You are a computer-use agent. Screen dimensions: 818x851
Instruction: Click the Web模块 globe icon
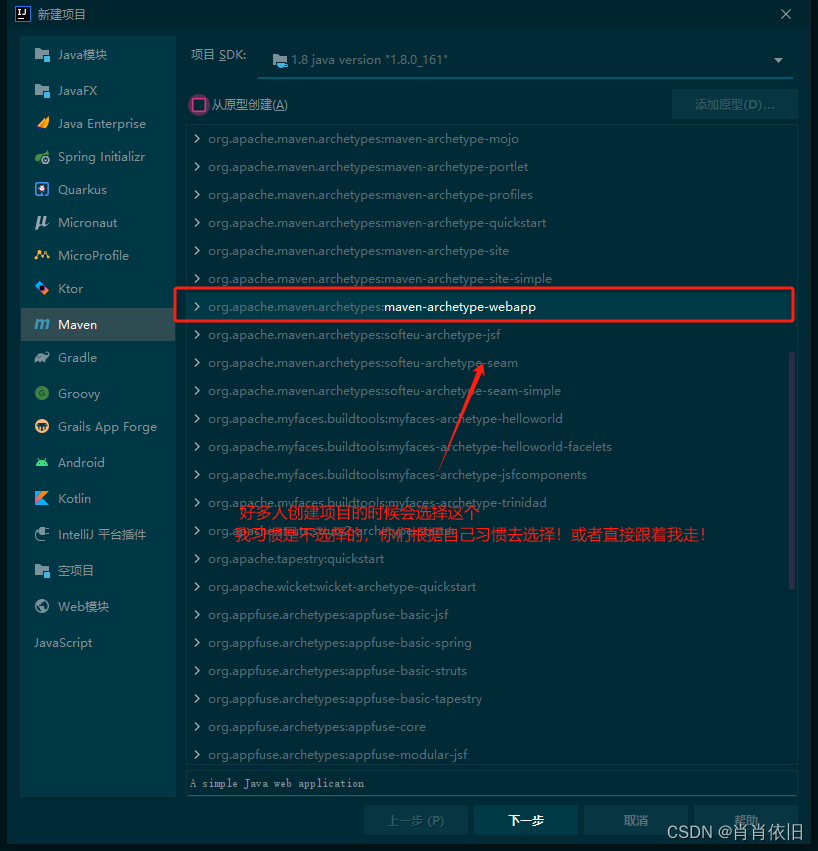[42, 606]
